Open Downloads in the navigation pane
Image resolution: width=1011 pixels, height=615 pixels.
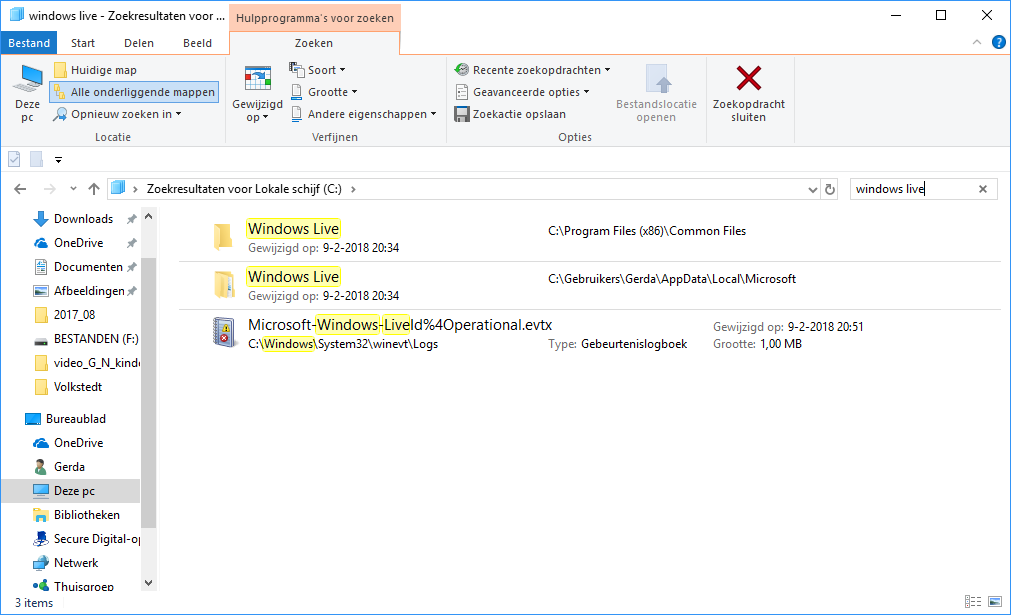tap(83, 219)
